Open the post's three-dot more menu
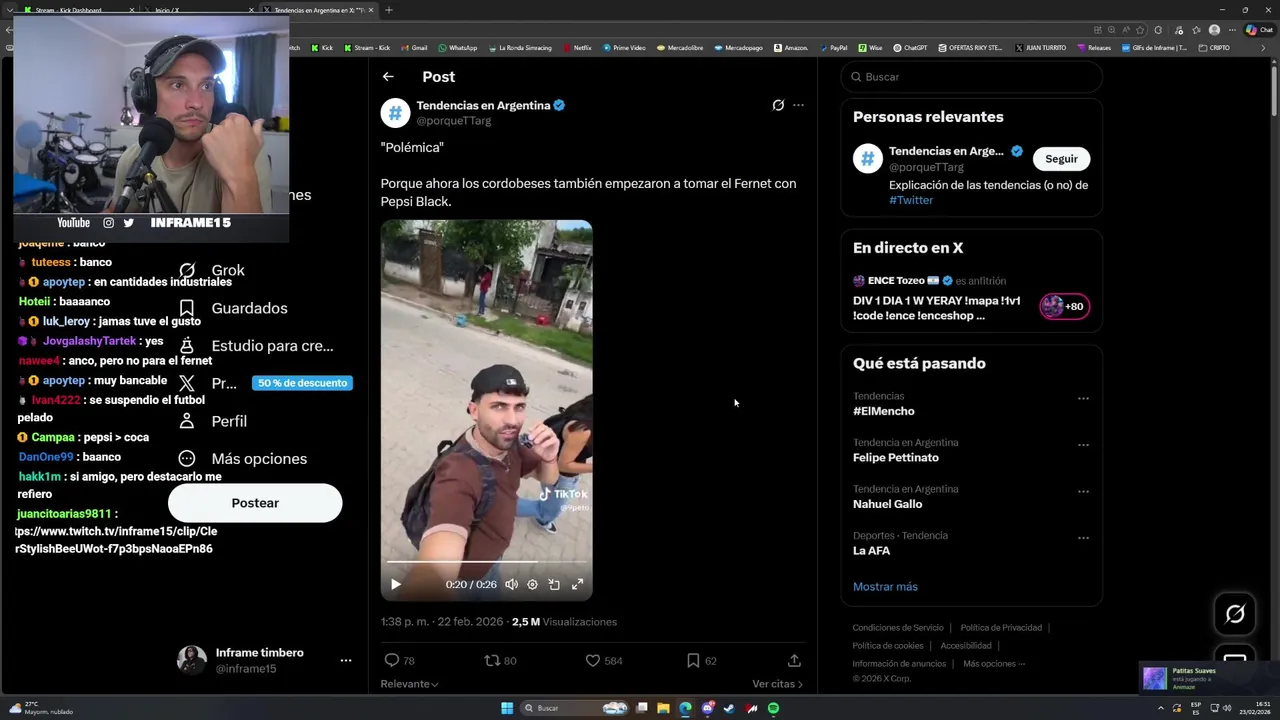1280x720 pixels. tap(798, 105)
